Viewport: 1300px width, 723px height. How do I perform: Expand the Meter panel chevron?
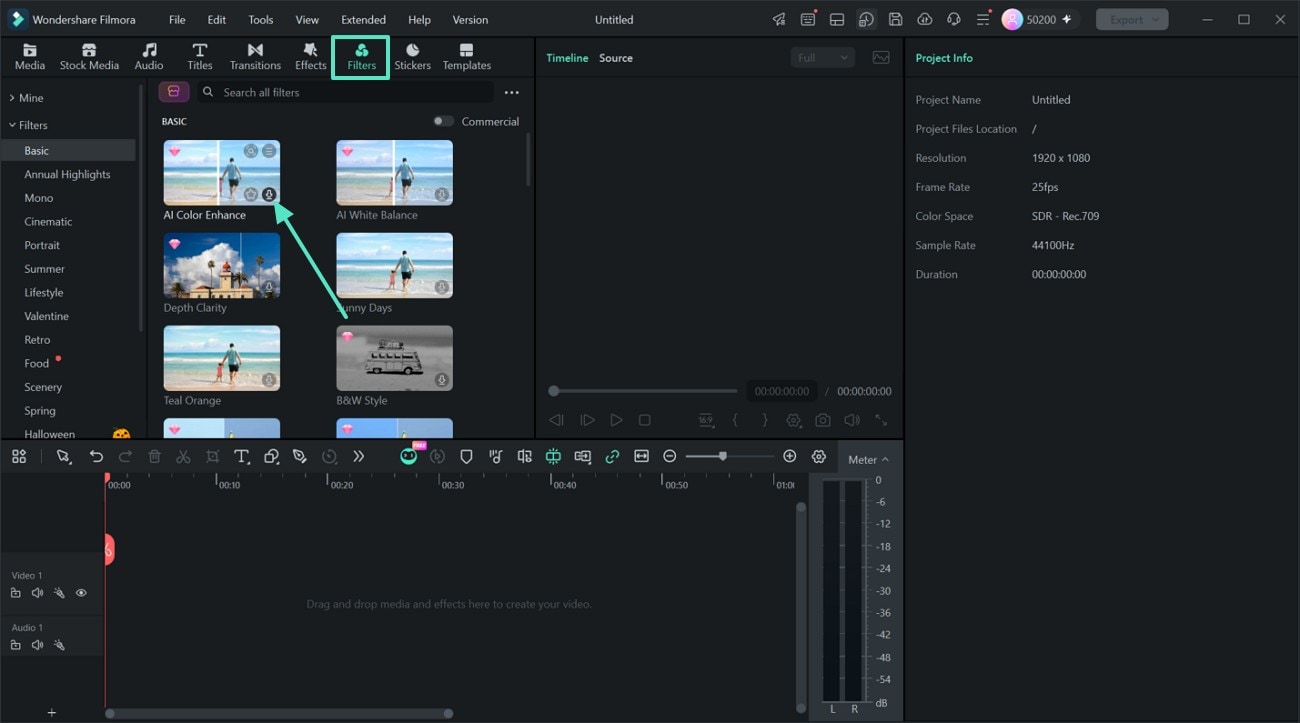point(885,460)
